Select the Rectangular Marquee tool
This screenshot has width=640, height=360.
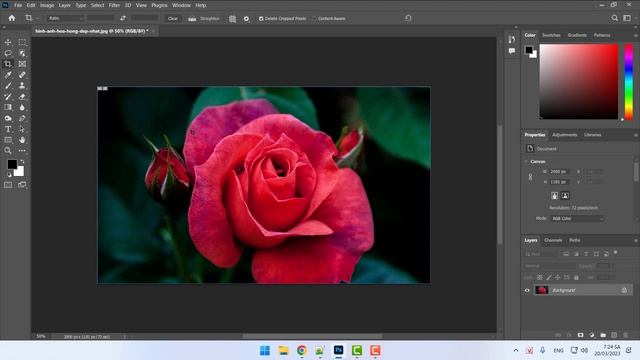point(22,42)
